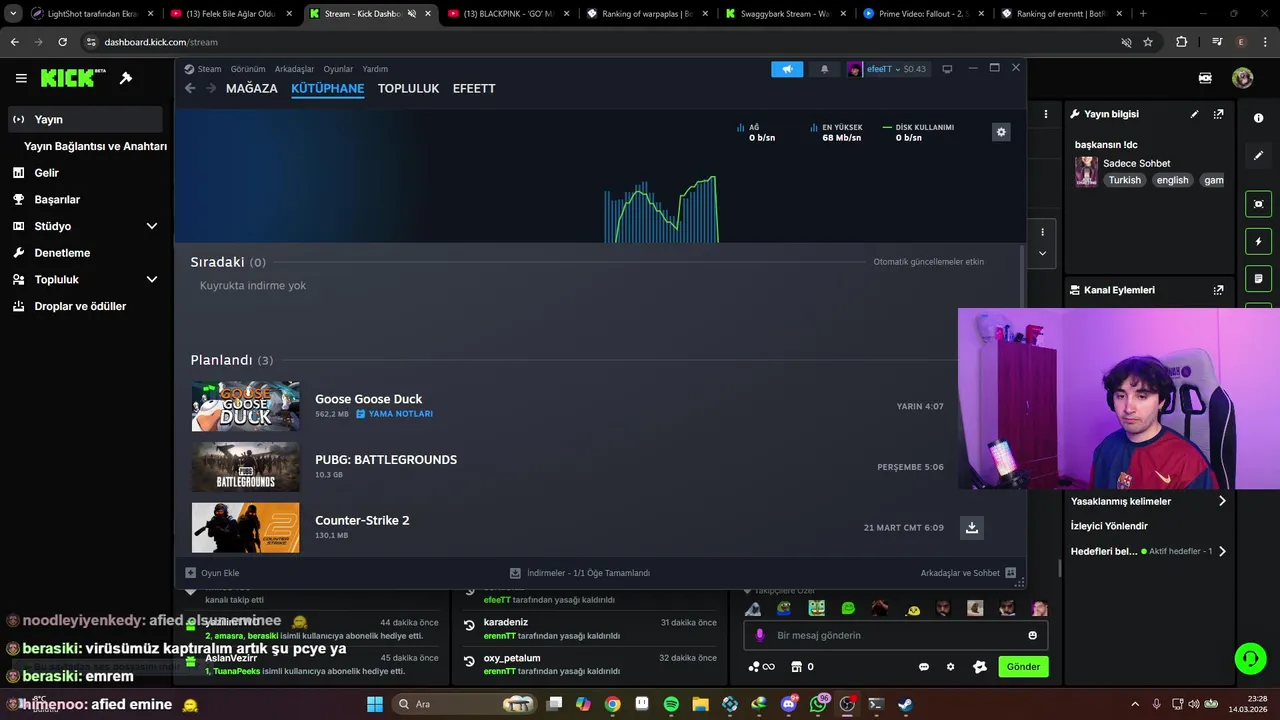Click the Turkish tag
Screen dimensions: 1280x720
point(1124,180)
